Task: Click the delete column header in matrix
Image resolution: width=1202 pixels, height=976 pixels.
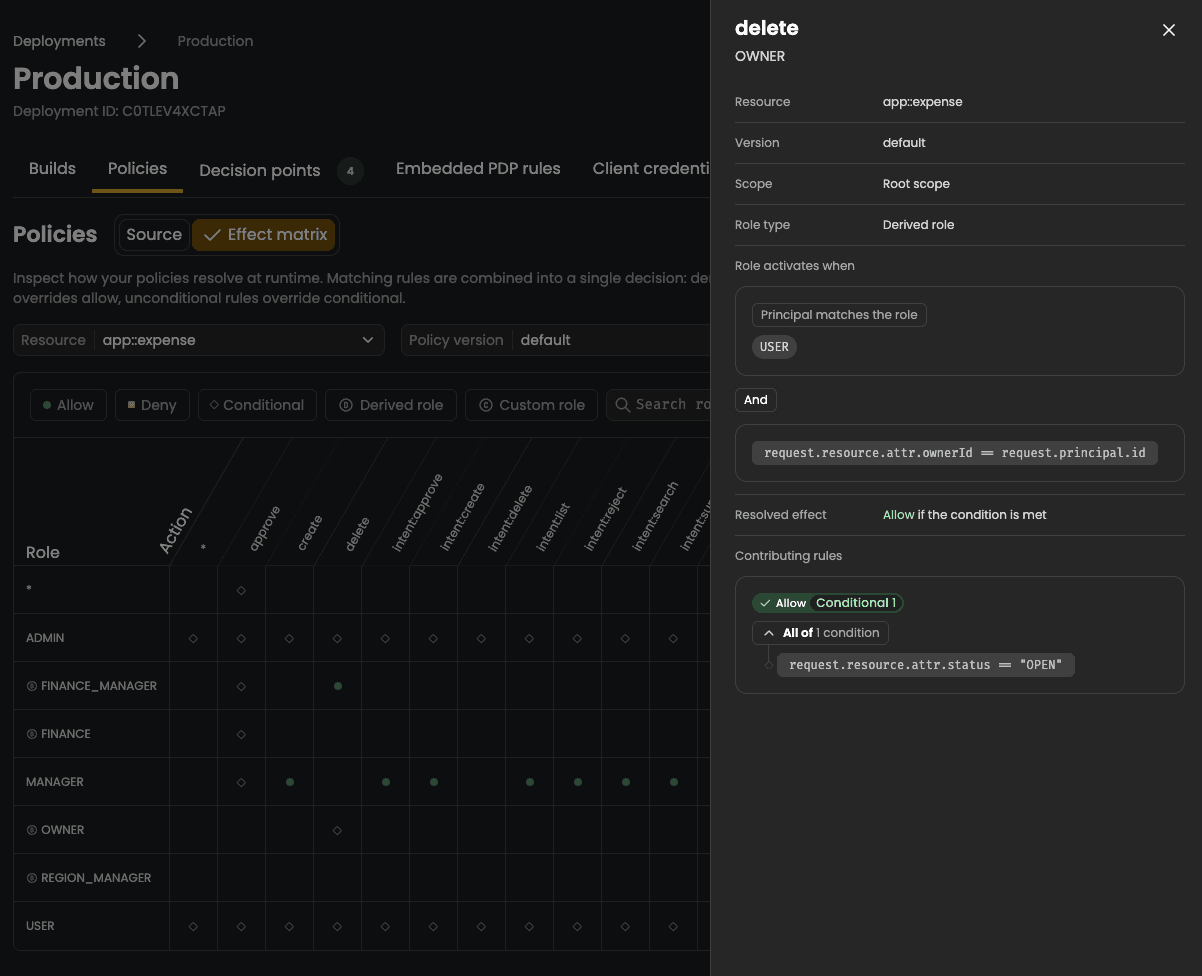Action: coord(356,534)
